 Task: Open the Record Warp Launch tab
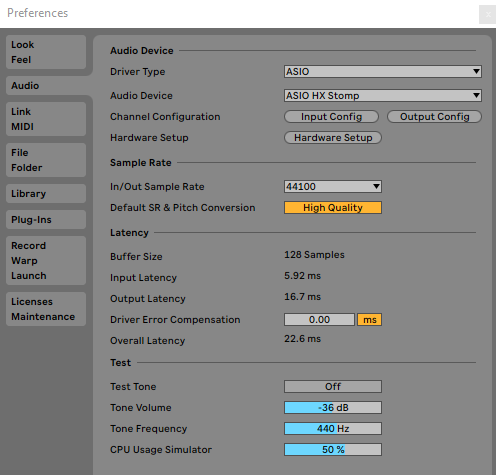(46, 260)
